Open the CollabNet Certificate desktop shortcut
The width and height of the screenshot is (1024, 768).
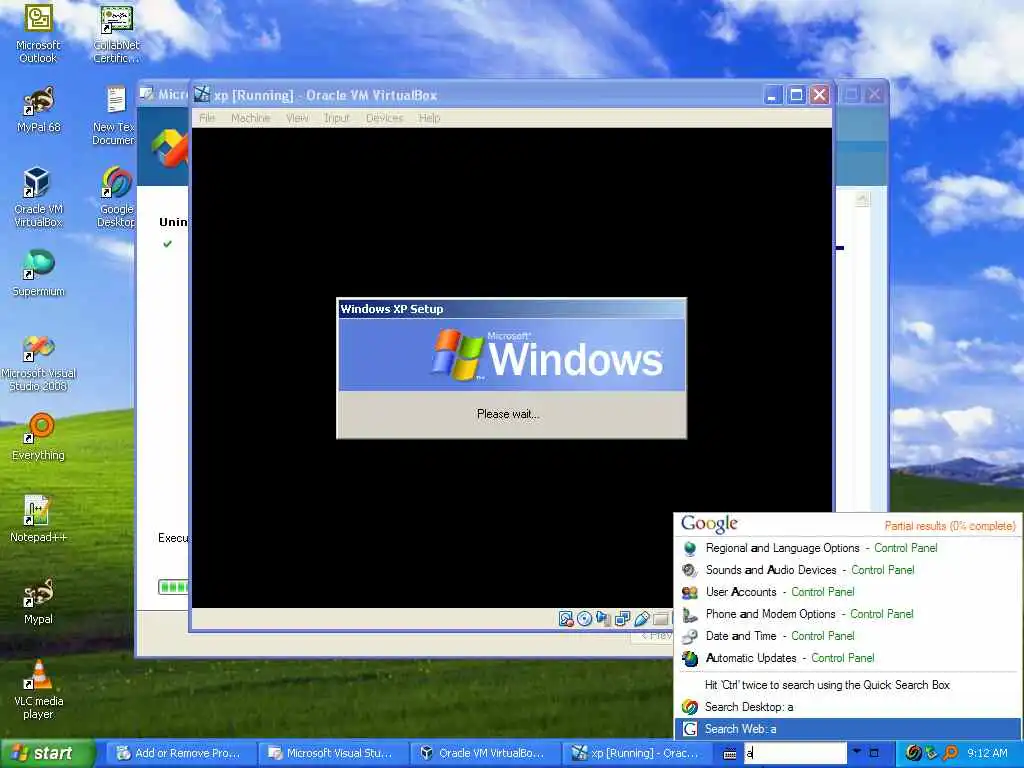pos(116,33)
